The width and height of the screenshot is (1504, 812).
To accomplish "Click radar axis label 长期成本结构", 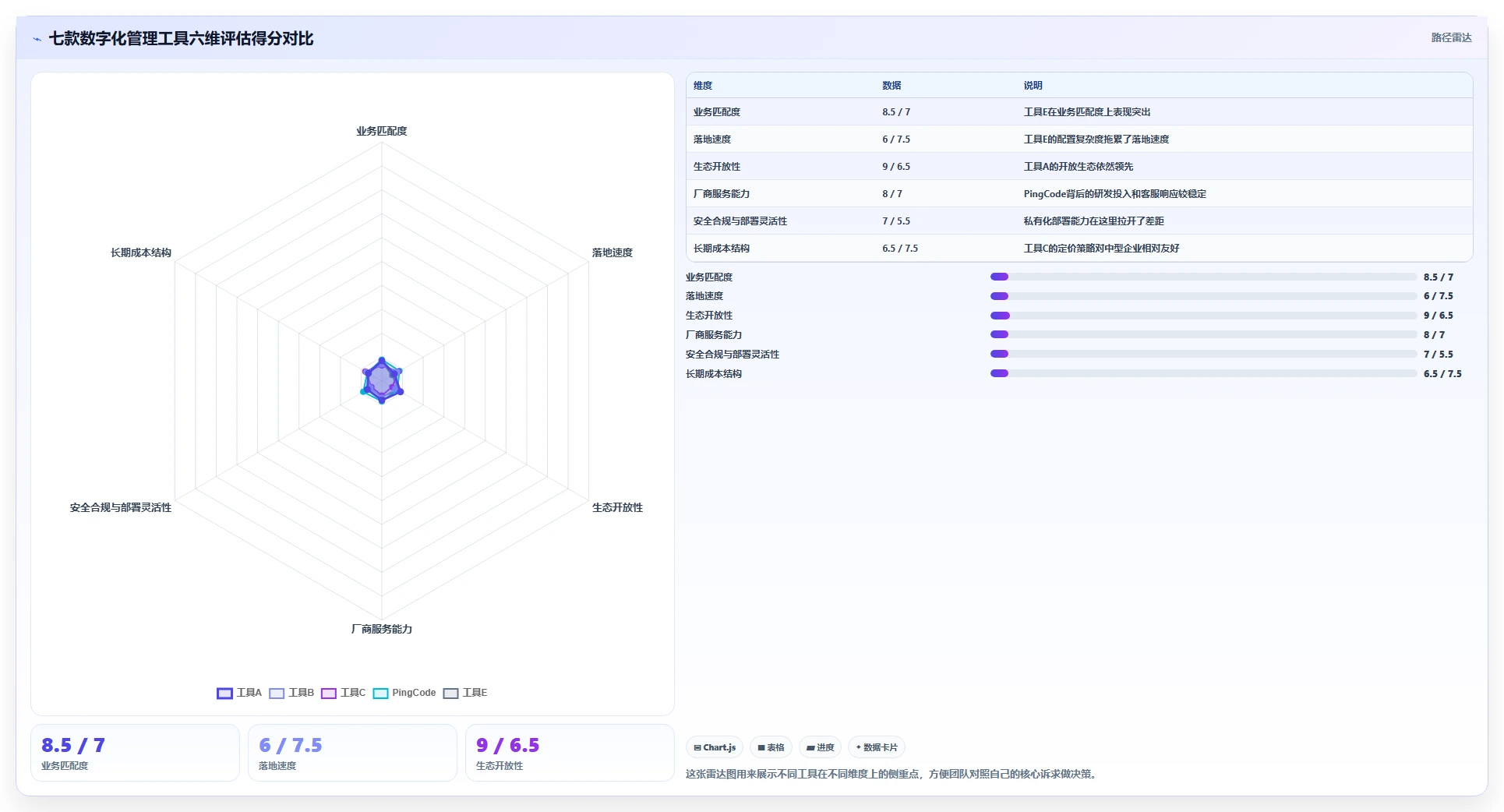I will [141, 252].
